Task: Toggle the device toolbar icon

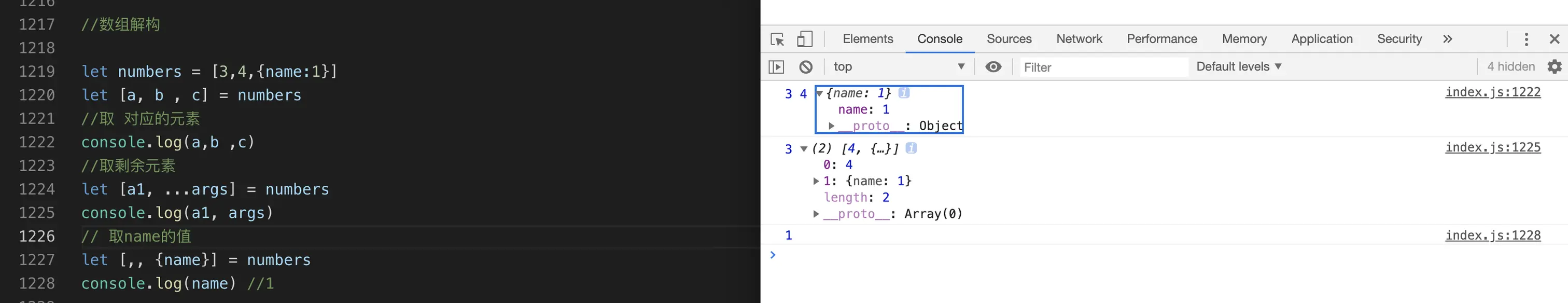Action: [x=805, y=39]
